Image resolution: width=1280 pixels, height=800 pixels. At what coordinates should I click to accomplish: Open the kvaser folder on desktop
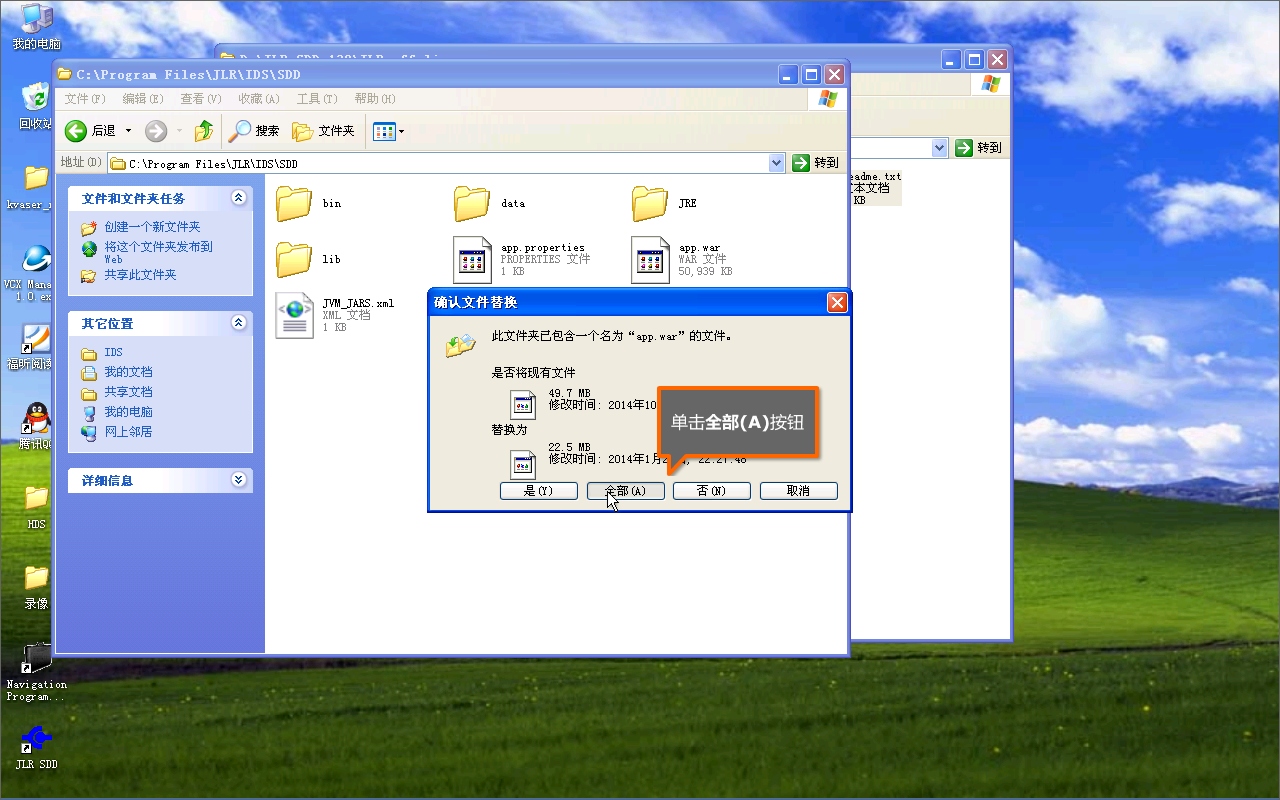click(x=30, y=187)
